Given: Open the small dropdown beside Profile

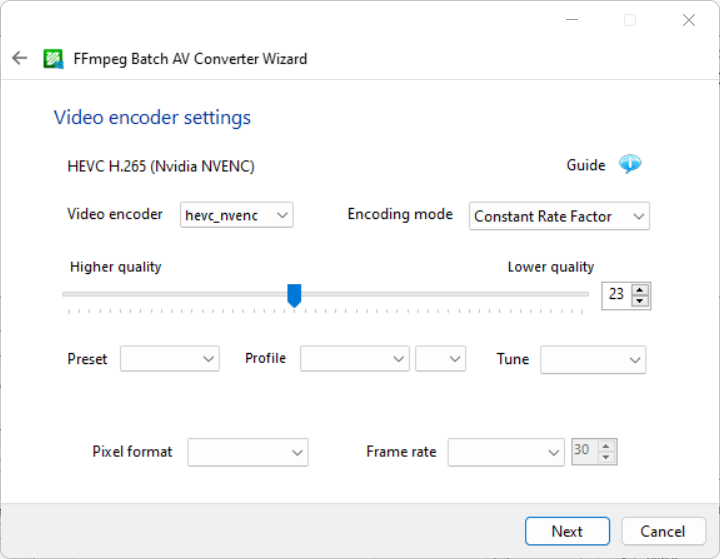Looking at the screenshot, I should (x=440, y=359).
